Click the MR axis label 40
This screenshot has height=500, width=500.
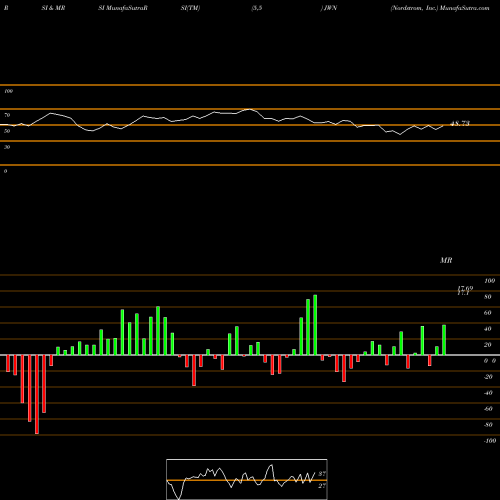(x=488, y=329)
